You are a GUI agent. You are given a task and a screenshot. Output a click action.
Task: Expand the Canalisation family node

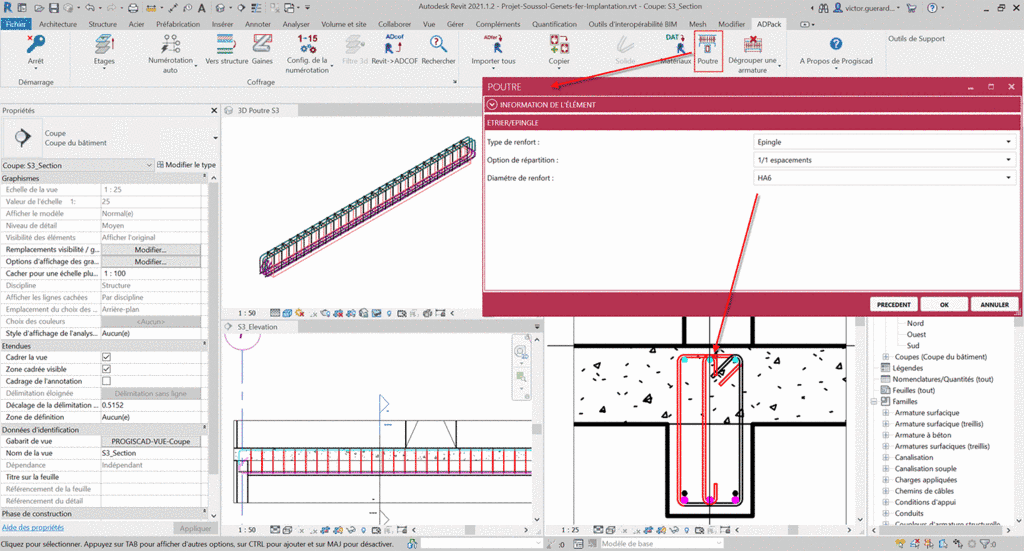point(886,458)
